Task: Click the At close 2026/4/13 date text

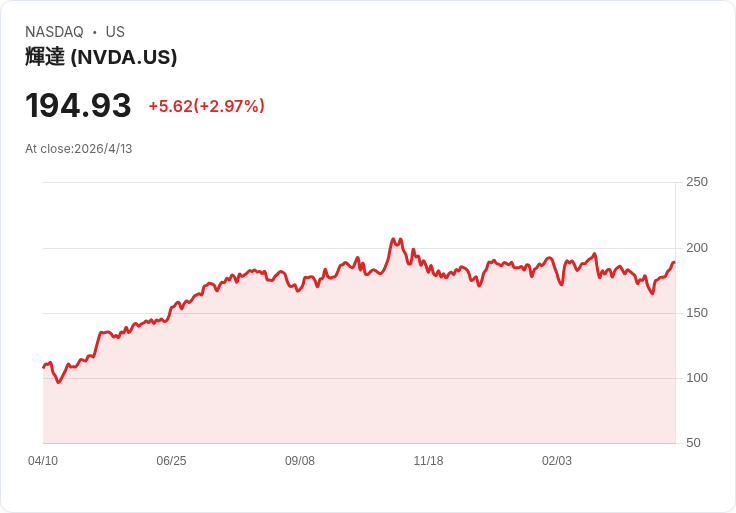Action: (x=79, y=149)
